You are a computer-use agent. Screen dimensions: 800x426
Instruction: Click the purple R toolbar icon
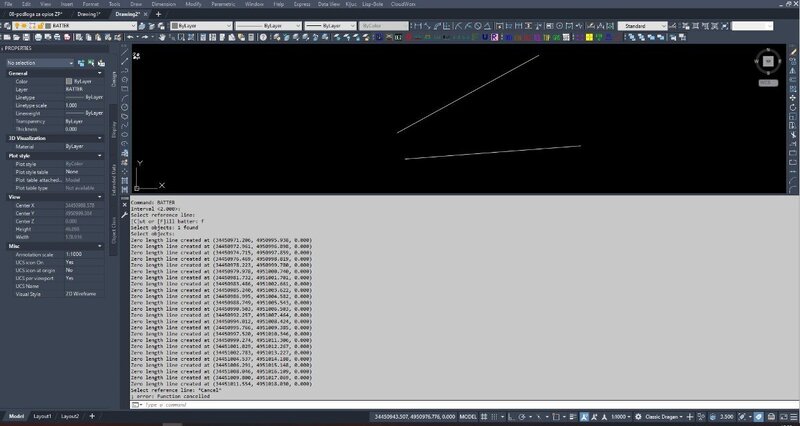(x=494, y=37)
